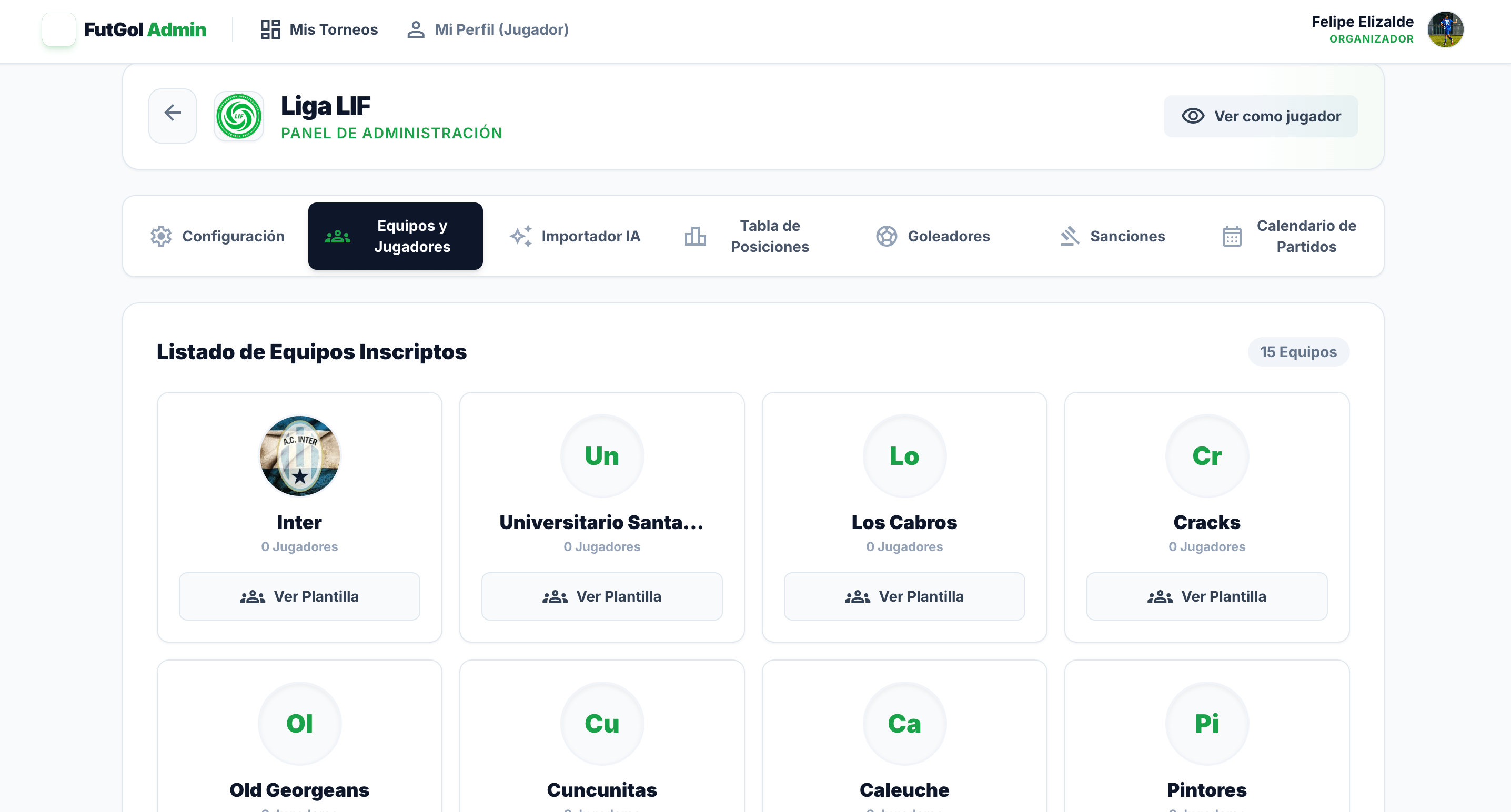Click the Mi Perfil person icon
Screen dimensions: 1511x812
416,29
